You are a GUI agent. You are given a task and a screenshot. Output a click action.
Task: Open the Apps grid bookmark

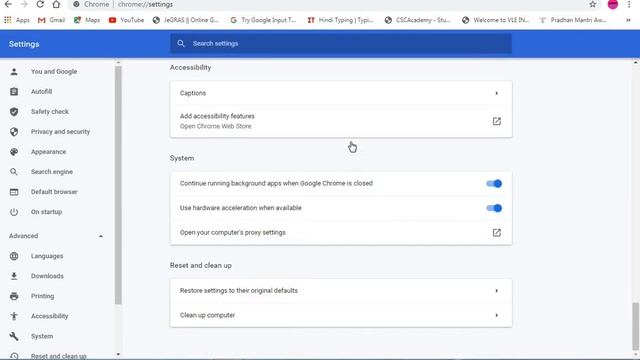coord(17,20)
